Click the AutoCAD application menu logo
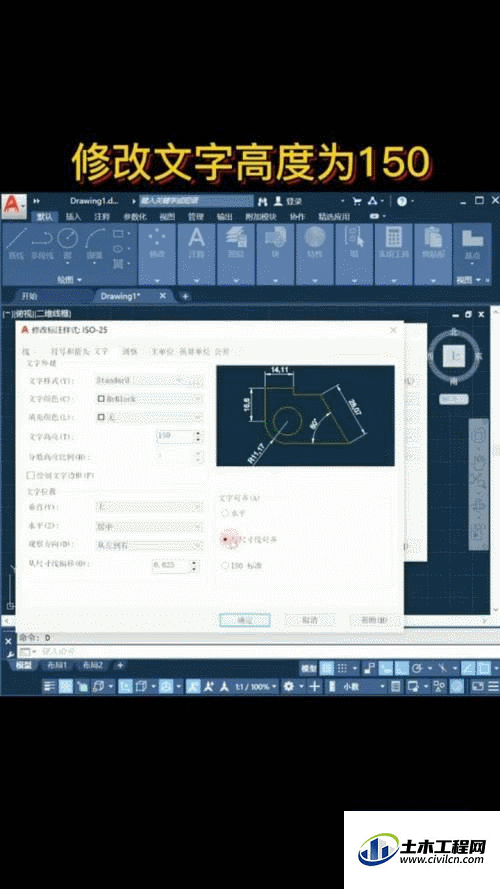Image resolution: width=500 pixels, height=889 pixels. coord(14,206)
